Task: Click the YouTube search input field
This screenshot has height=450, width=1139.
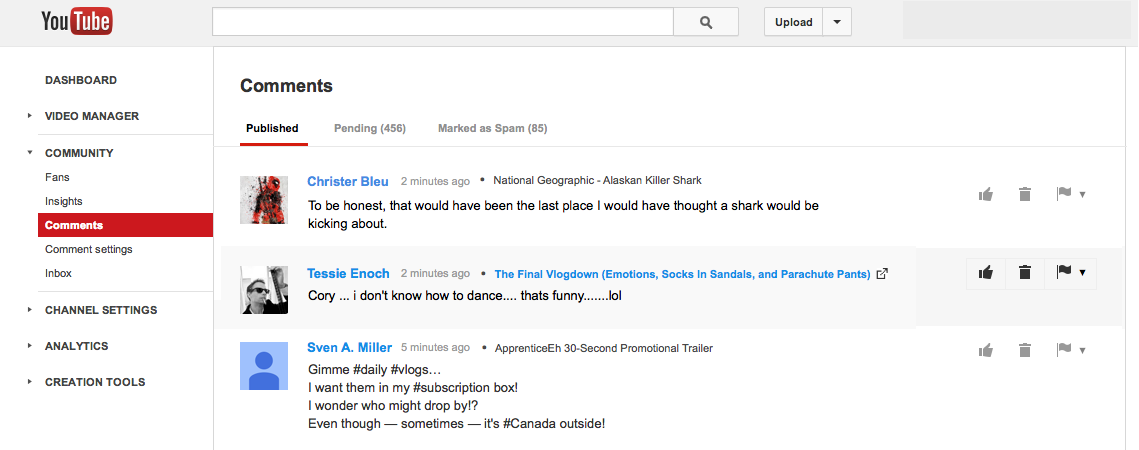Action: pos(442,22)
